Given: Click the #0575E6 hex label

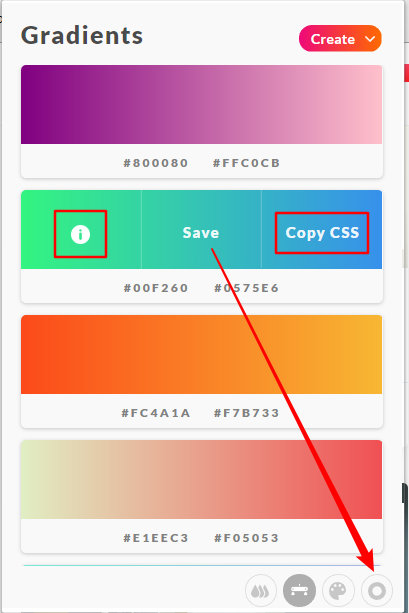Looking at the screenshot, I should coord(246,288).
